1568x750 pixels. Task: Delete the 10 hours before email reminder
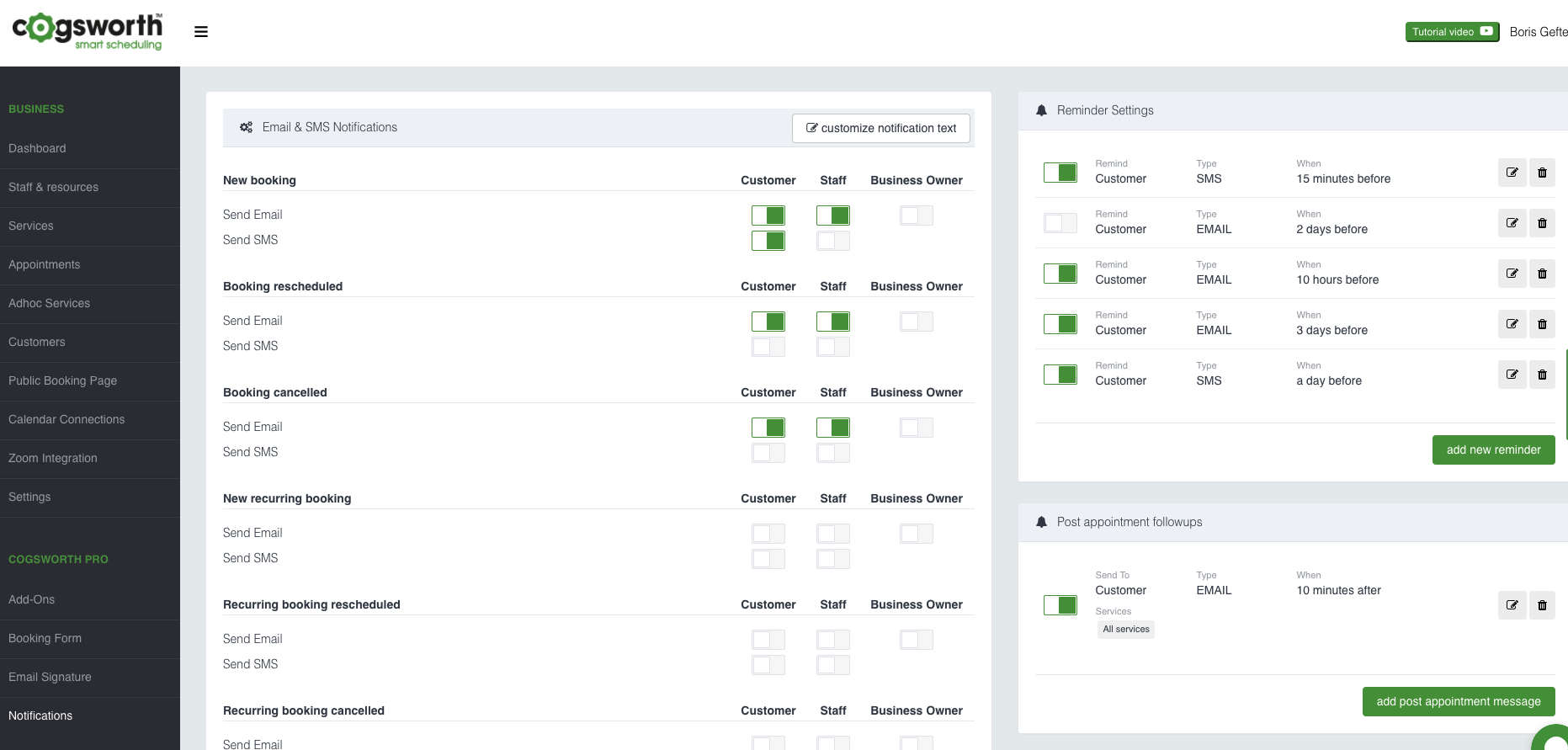pyautogui.click(x=1542, y=274)
